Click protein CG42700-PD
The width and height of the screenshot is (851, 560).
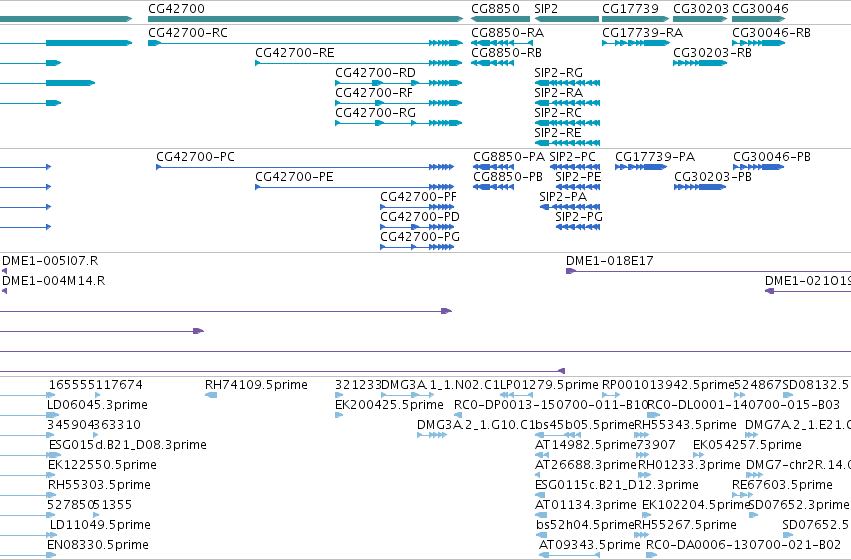420,218
